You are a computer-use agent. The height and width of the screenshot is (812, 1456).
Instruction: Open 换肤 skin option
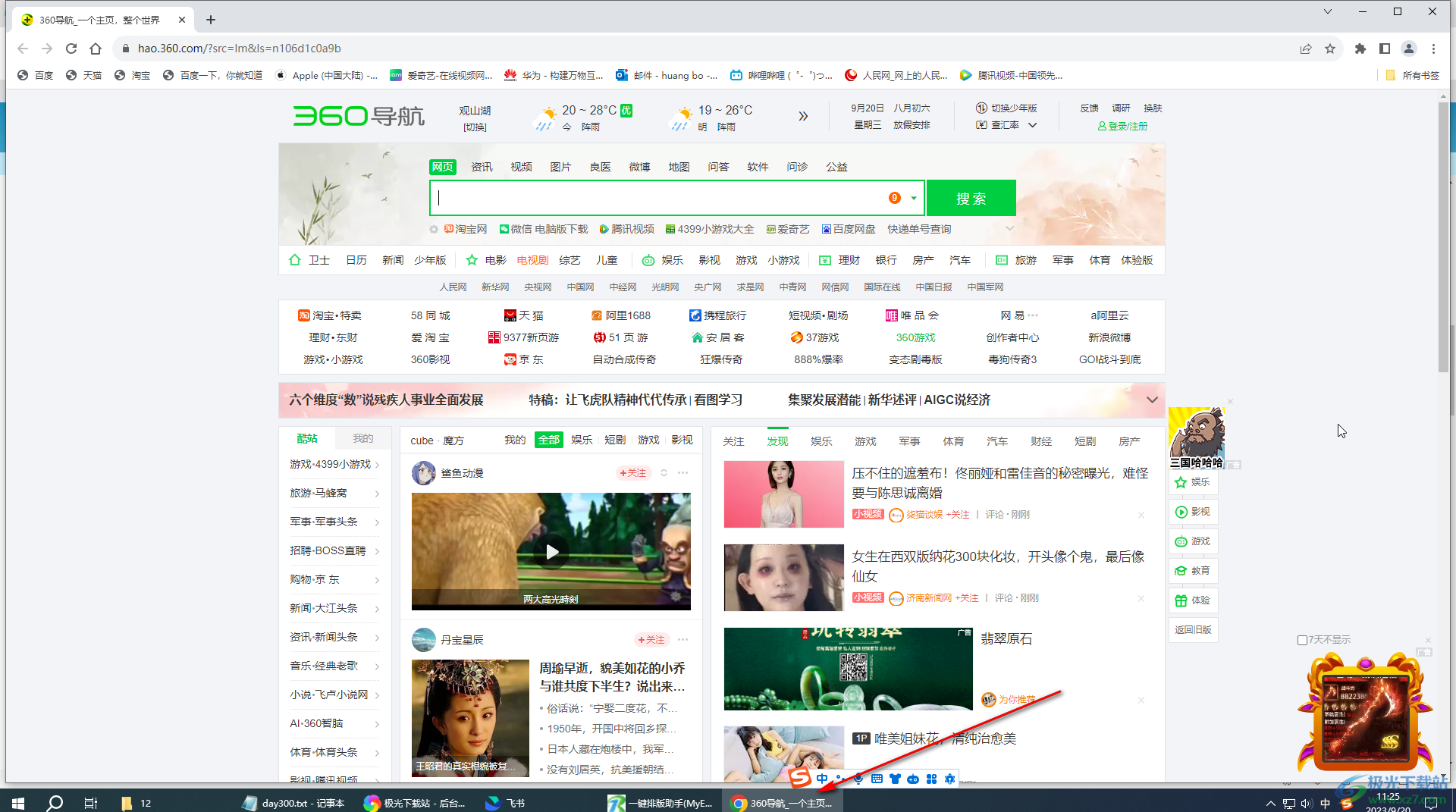(1153, 108)
